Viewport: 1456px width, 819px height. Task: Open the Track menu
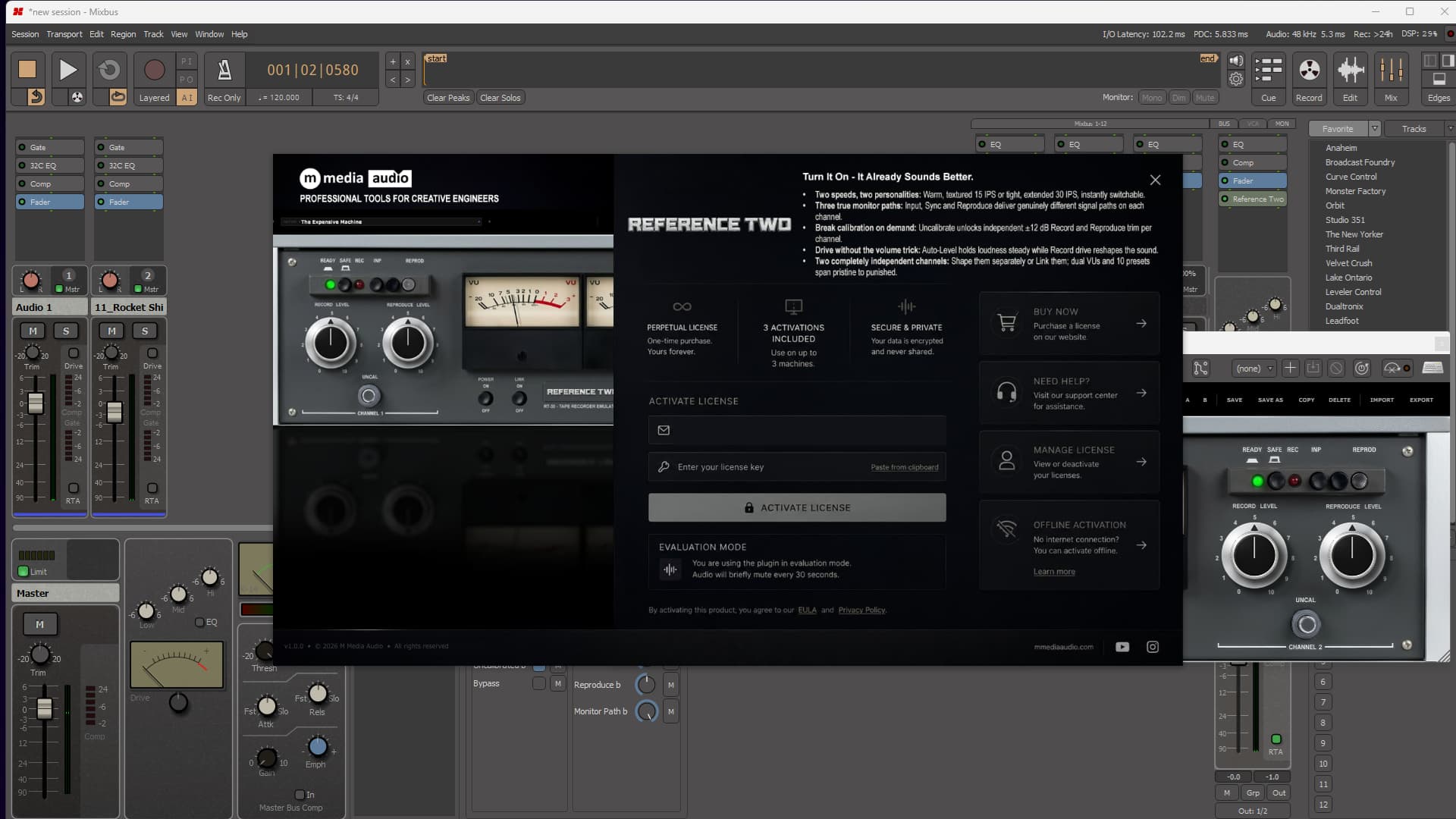click(x=153, y=34)
